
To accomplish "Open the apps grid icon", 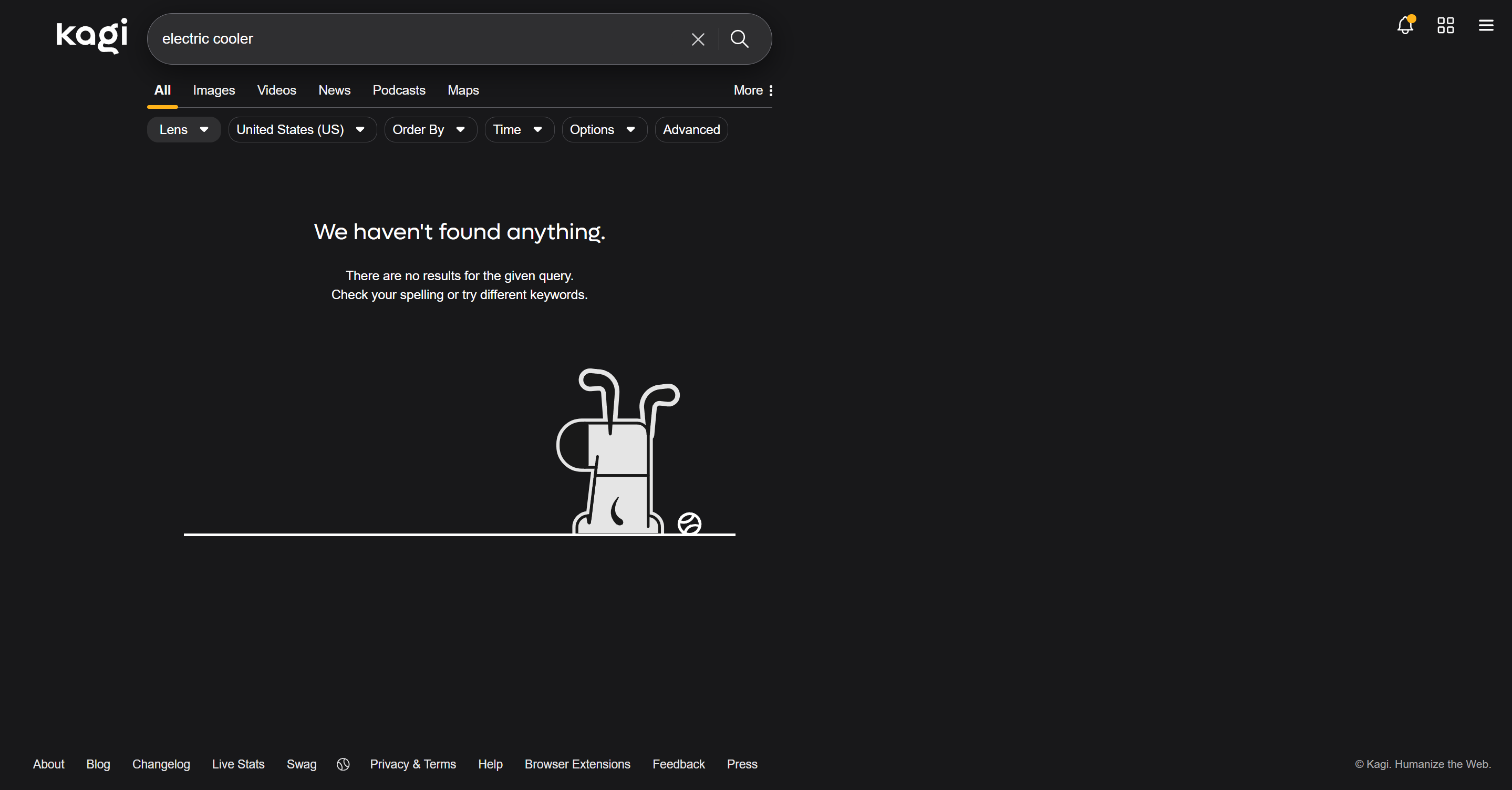I will tap(1445, 25).
